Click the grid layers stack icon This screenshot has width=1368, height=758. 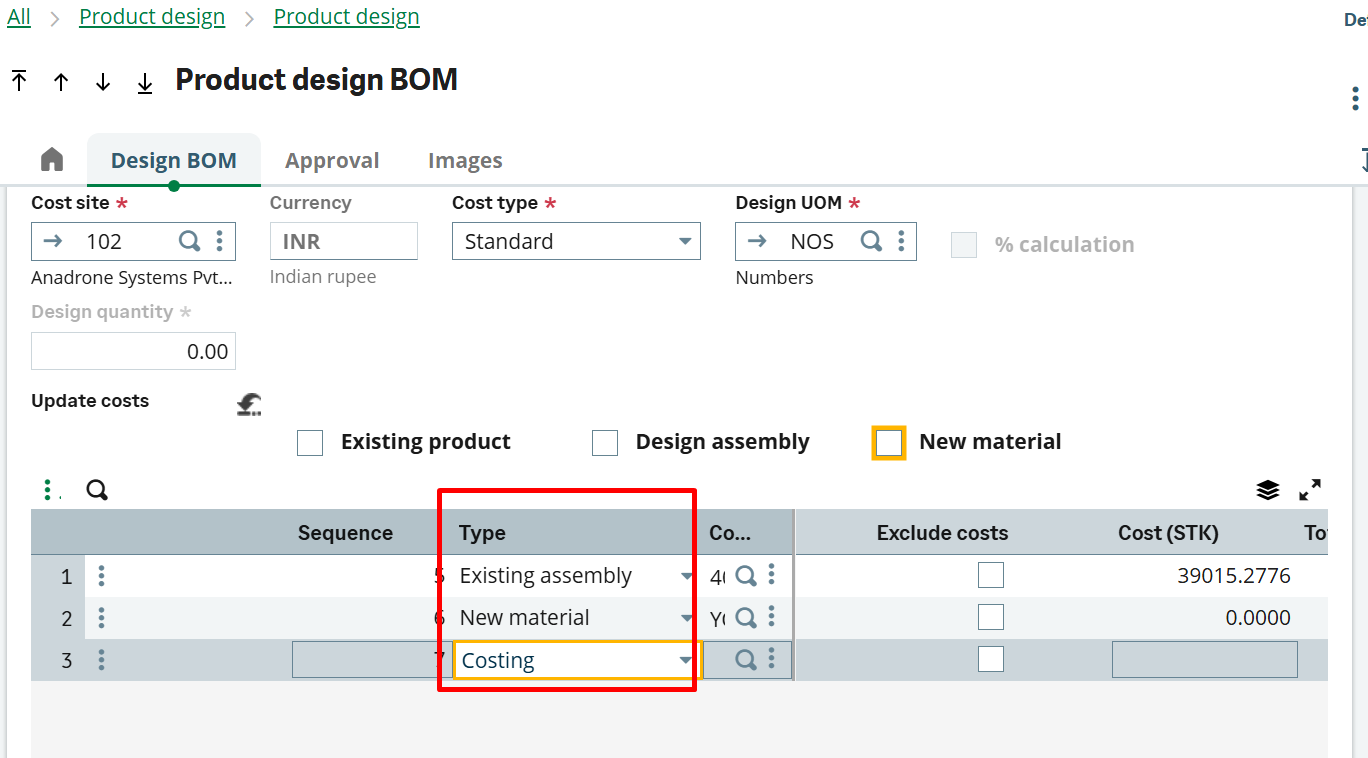[x=1268, y=490]
